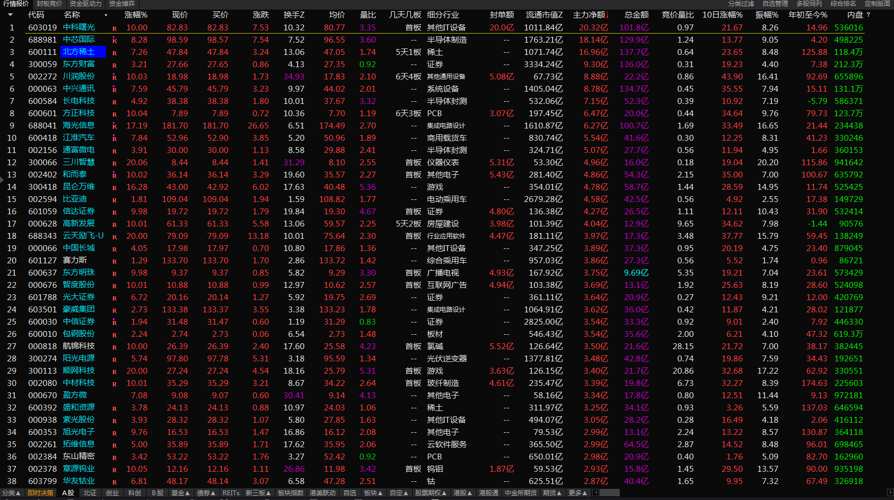Expand the 基金 bottom tab menu
This screenshot has height=500, width=894.
[x=180, y=493]
